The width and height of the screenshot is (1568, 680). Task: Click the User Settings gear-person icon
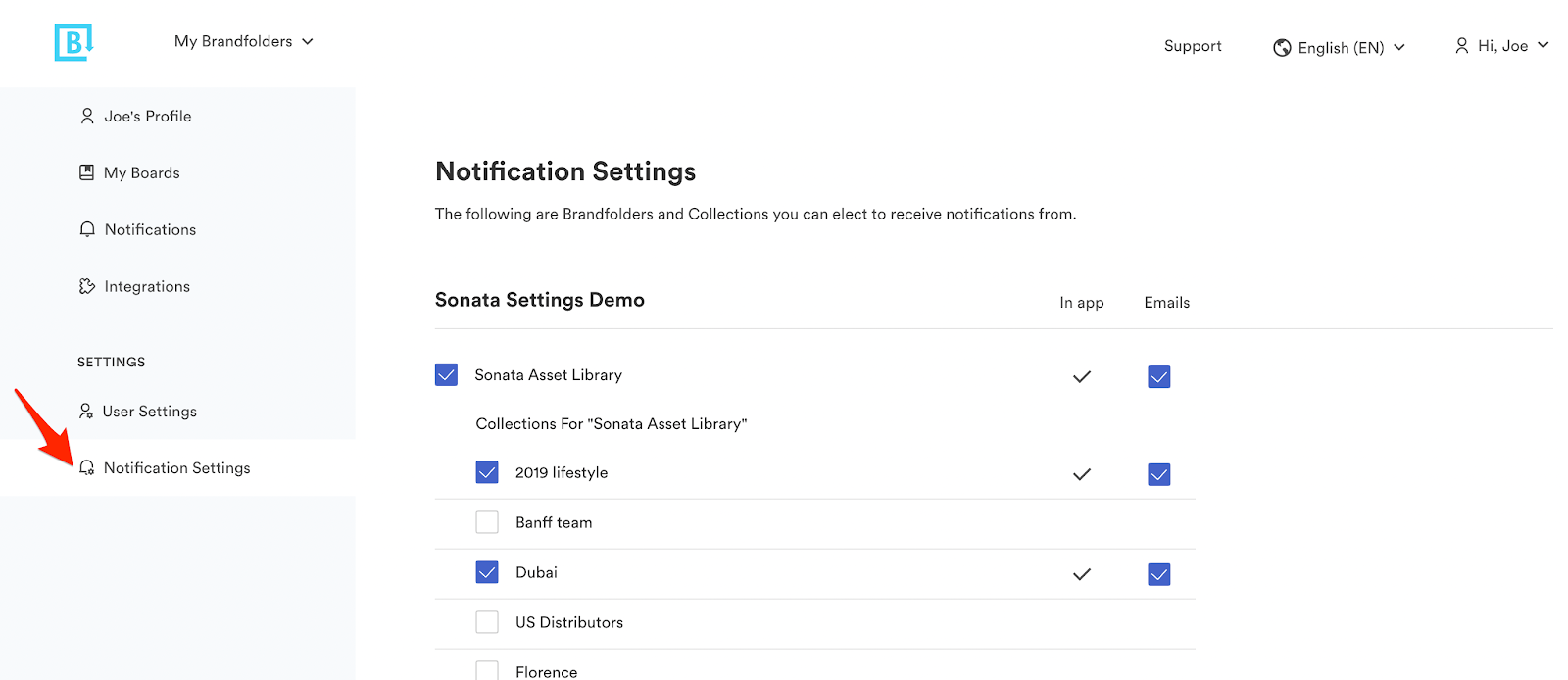(86, 412)
